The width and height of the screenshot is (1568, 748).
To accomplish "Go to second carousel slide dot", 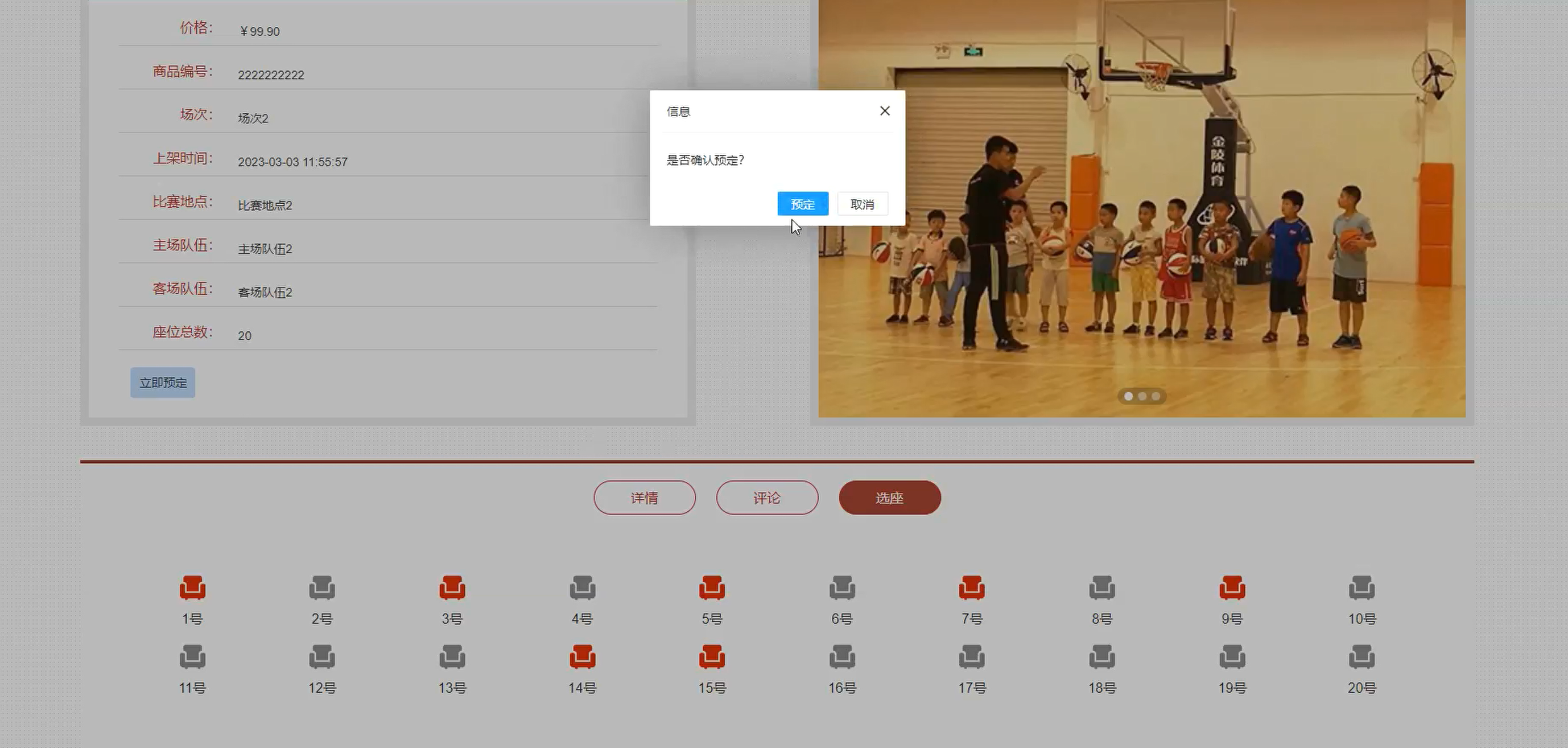I will [1142, 397].
